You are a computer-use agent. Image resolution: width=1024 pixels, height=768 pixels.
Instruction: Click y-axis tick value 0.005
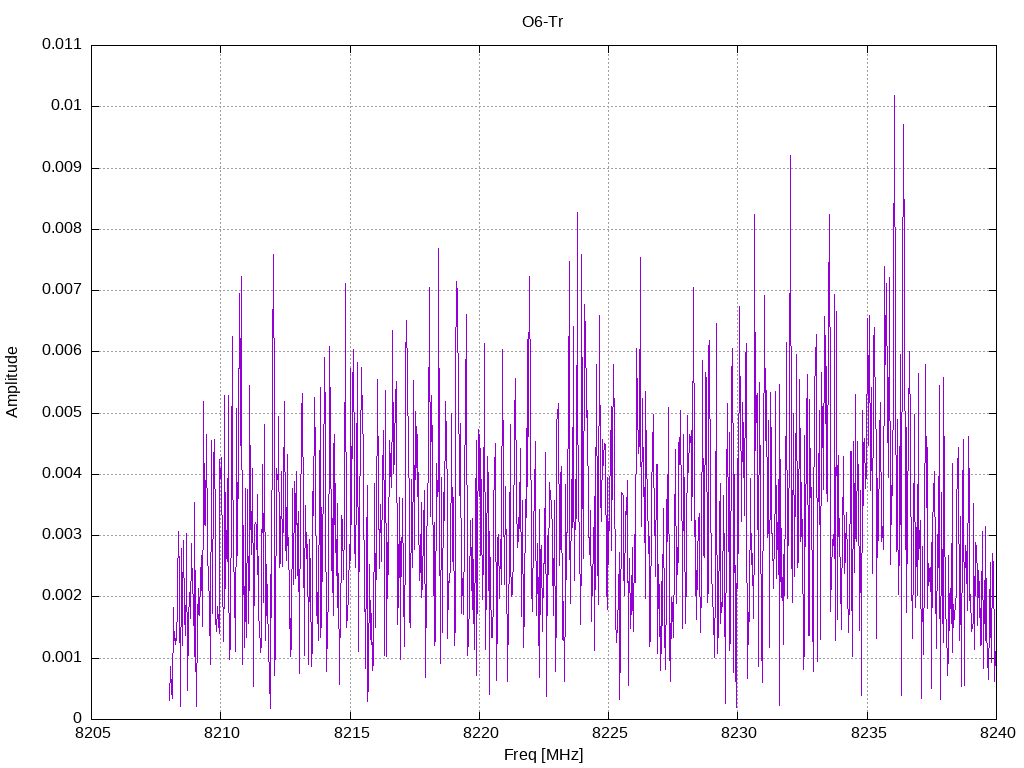point(62,412)
